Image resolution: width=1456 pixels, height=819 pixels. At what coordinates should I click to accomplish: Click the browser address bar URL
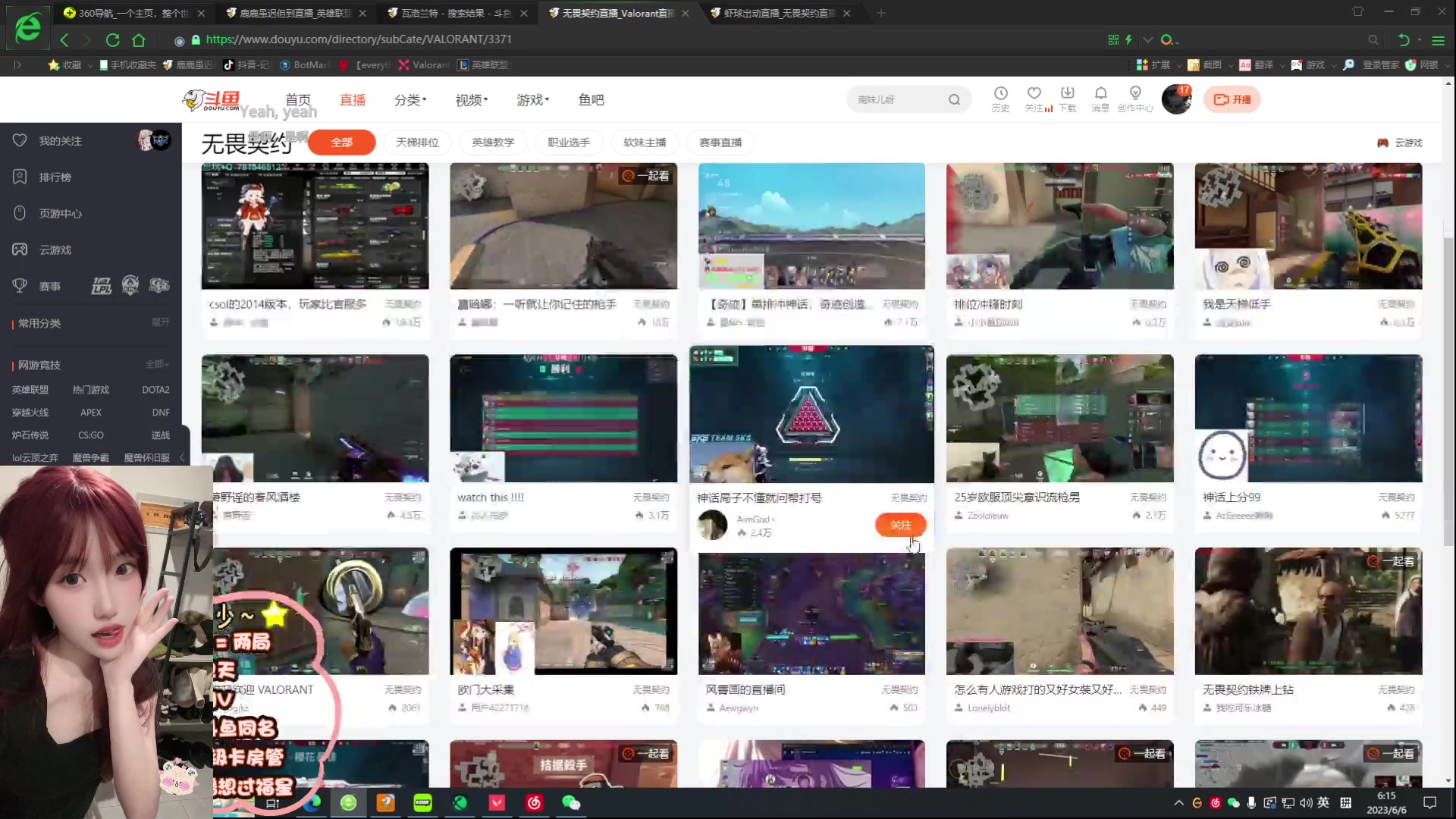[359, 39]
